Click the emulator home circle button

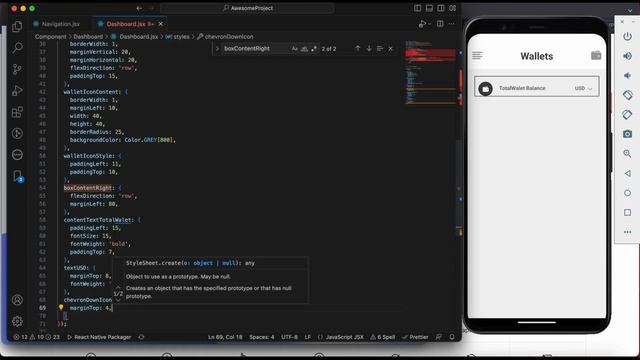[627, 193]
